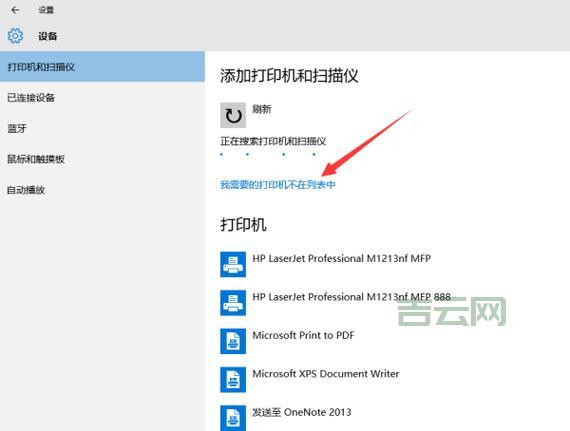
Task: Click the 刷新 label text
Action: pos(262,109)
